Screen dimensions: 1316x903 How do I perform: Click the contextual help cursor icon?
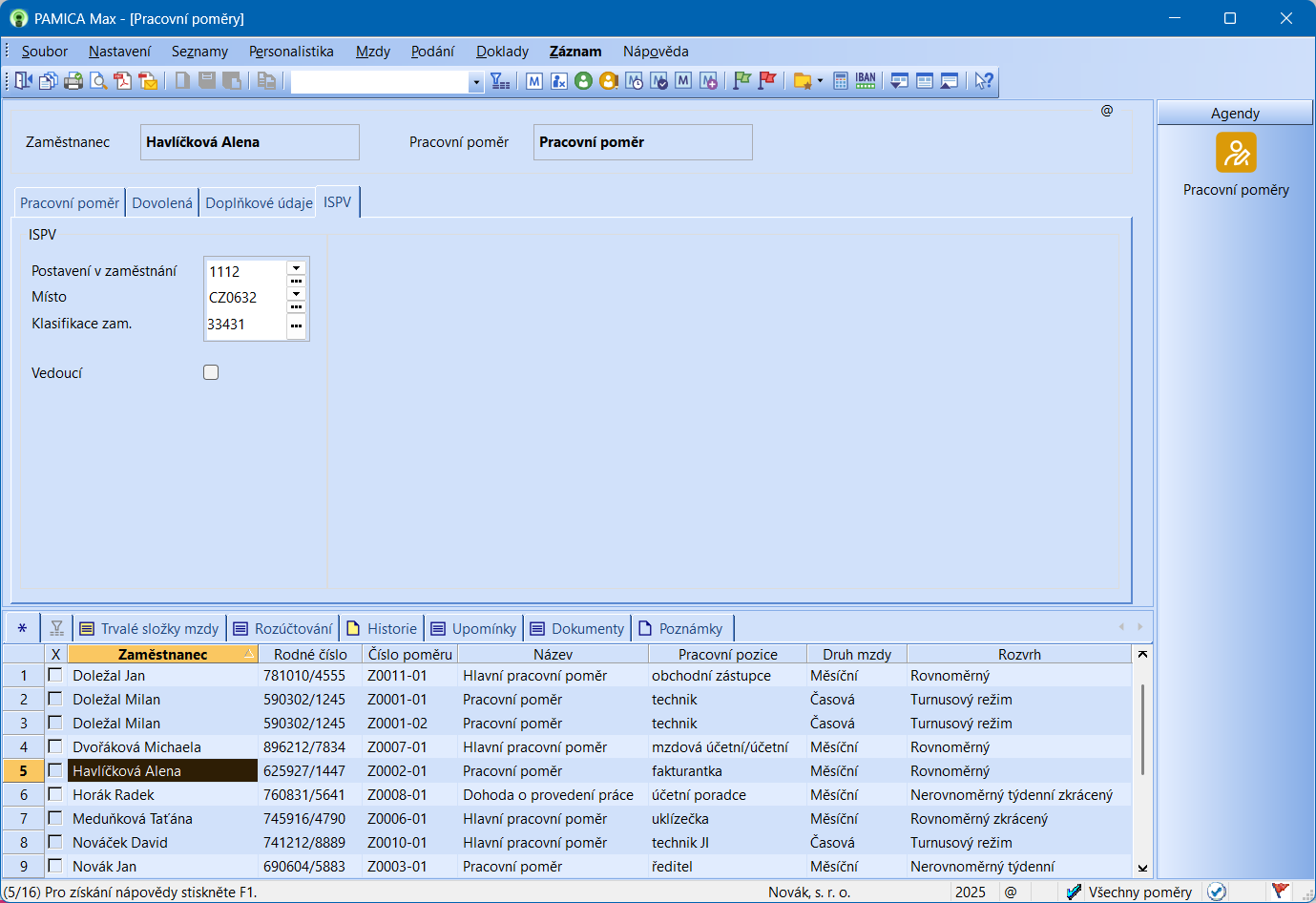(x=984, y=81)
